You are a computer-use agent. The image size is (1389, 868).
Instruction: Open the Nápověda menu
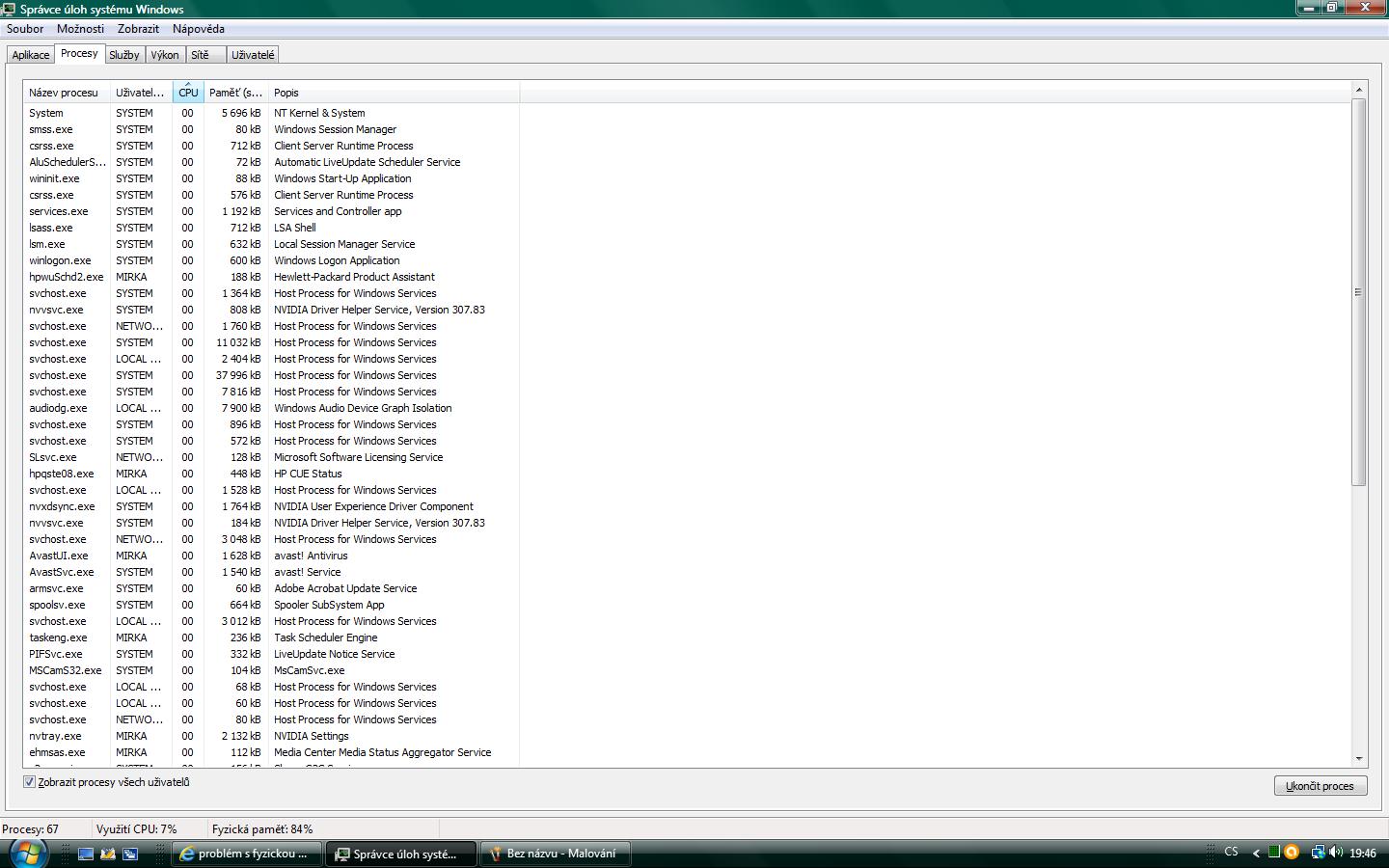[x=199, y=29]
